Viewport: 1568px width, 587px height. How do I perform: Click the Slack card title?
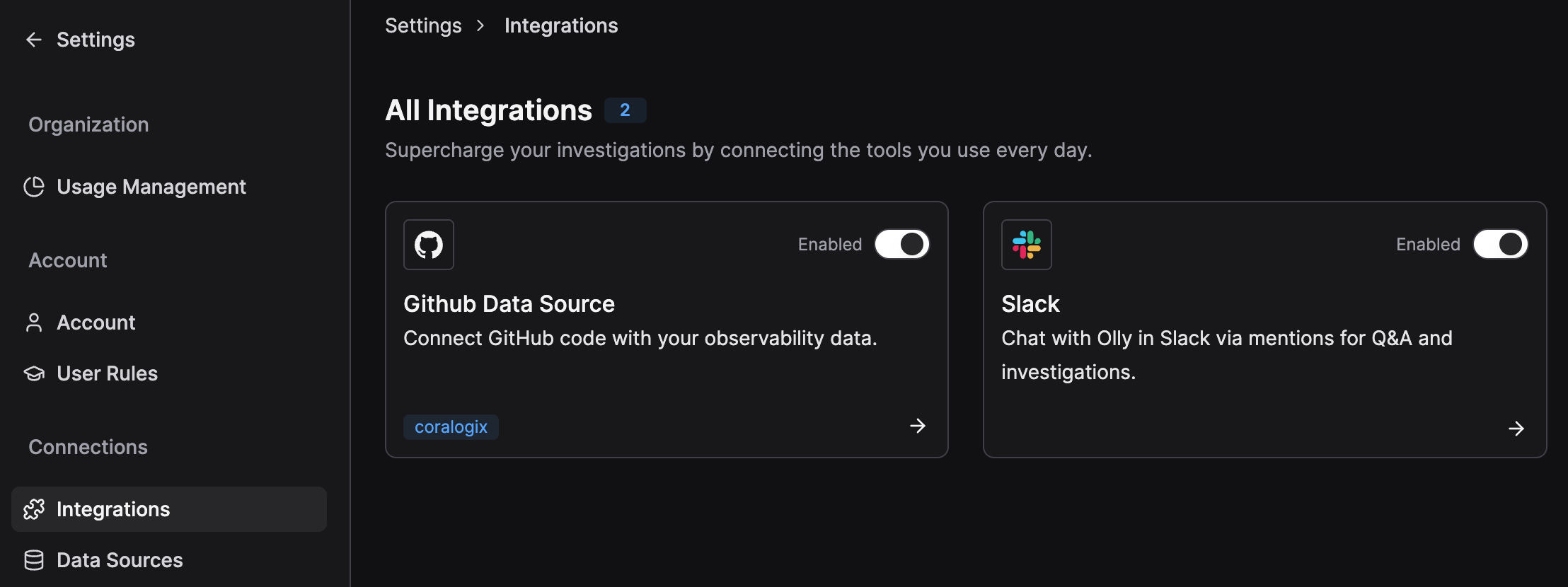(1030, 304)
